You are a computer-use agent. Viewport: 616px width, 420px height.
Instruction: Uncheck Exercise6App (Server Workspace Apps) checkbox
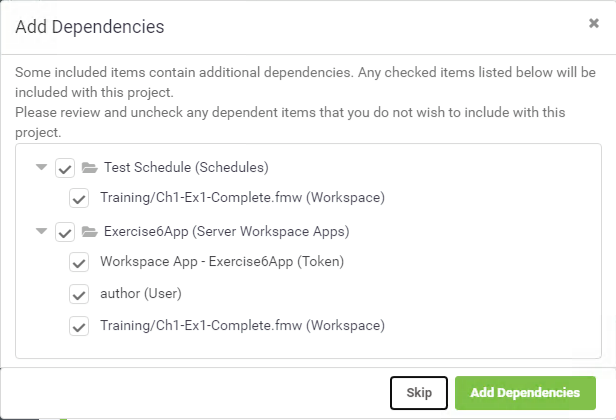click(x=65, y=232)
